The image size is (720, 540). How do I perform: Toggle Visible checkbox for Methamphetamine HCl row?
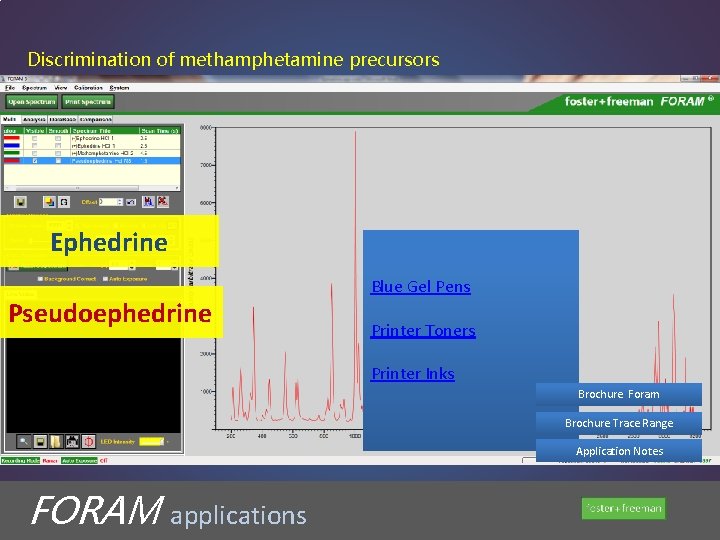(35, 153)
